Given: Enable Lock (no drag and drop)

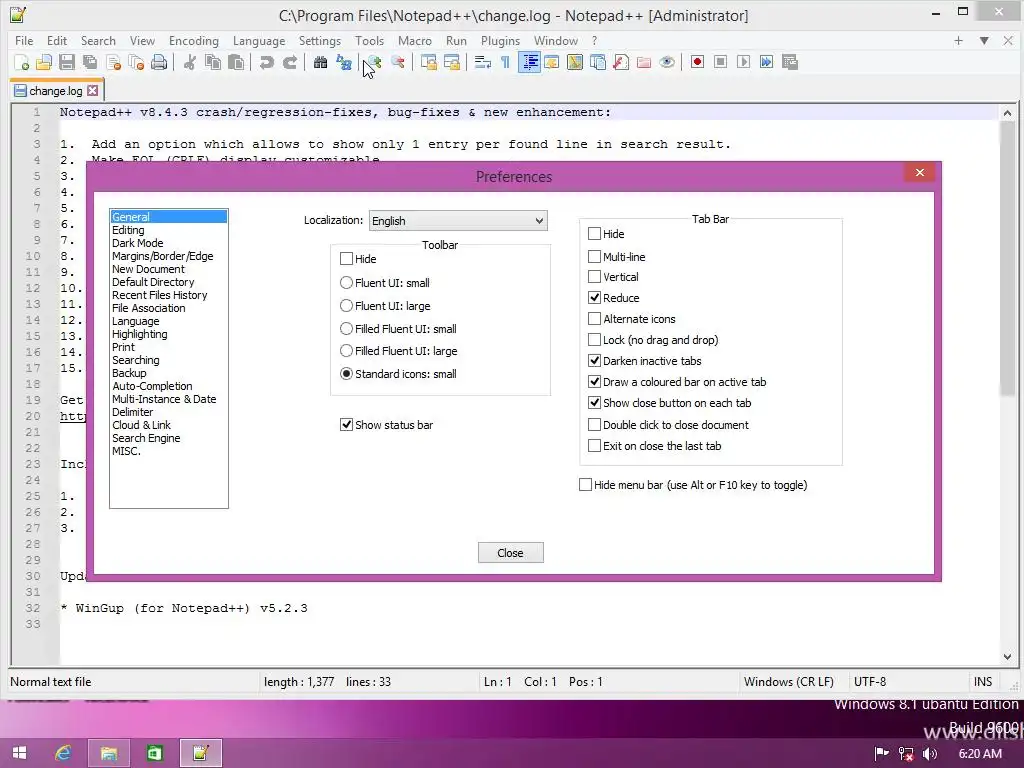Looking at the screenshot, I should point(594,340).
